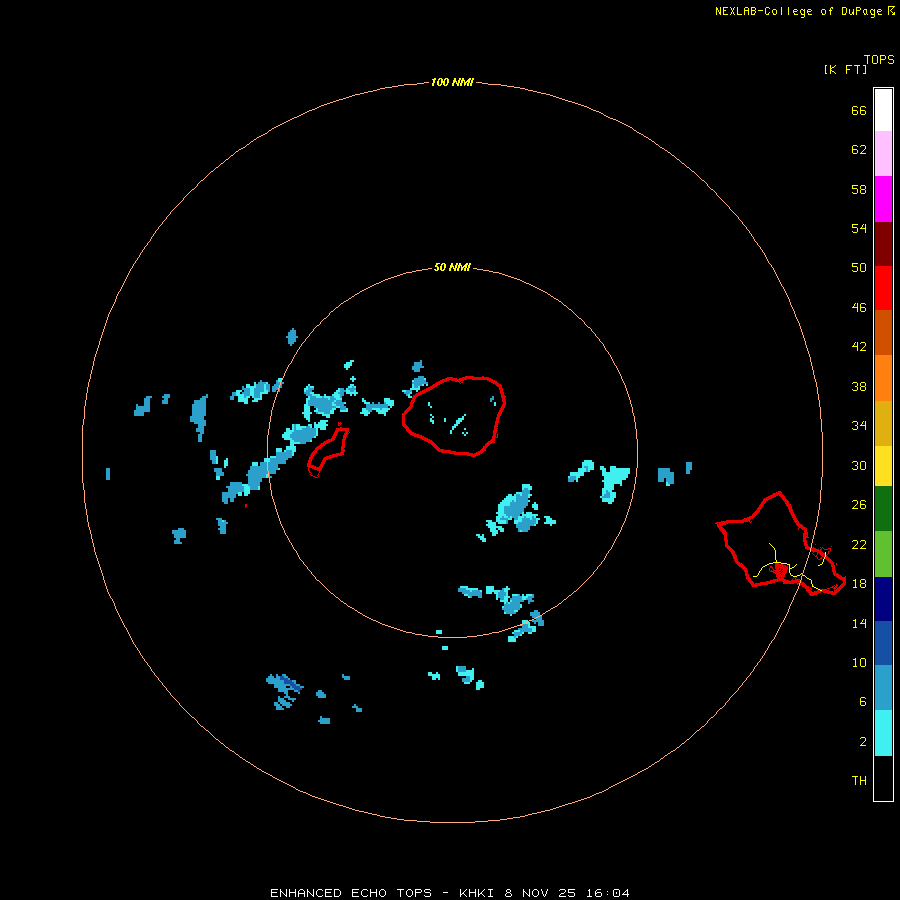Select the gold 38 kft legend swatch
This screenshot has height=900, width=900.
[x=883, y=423]
